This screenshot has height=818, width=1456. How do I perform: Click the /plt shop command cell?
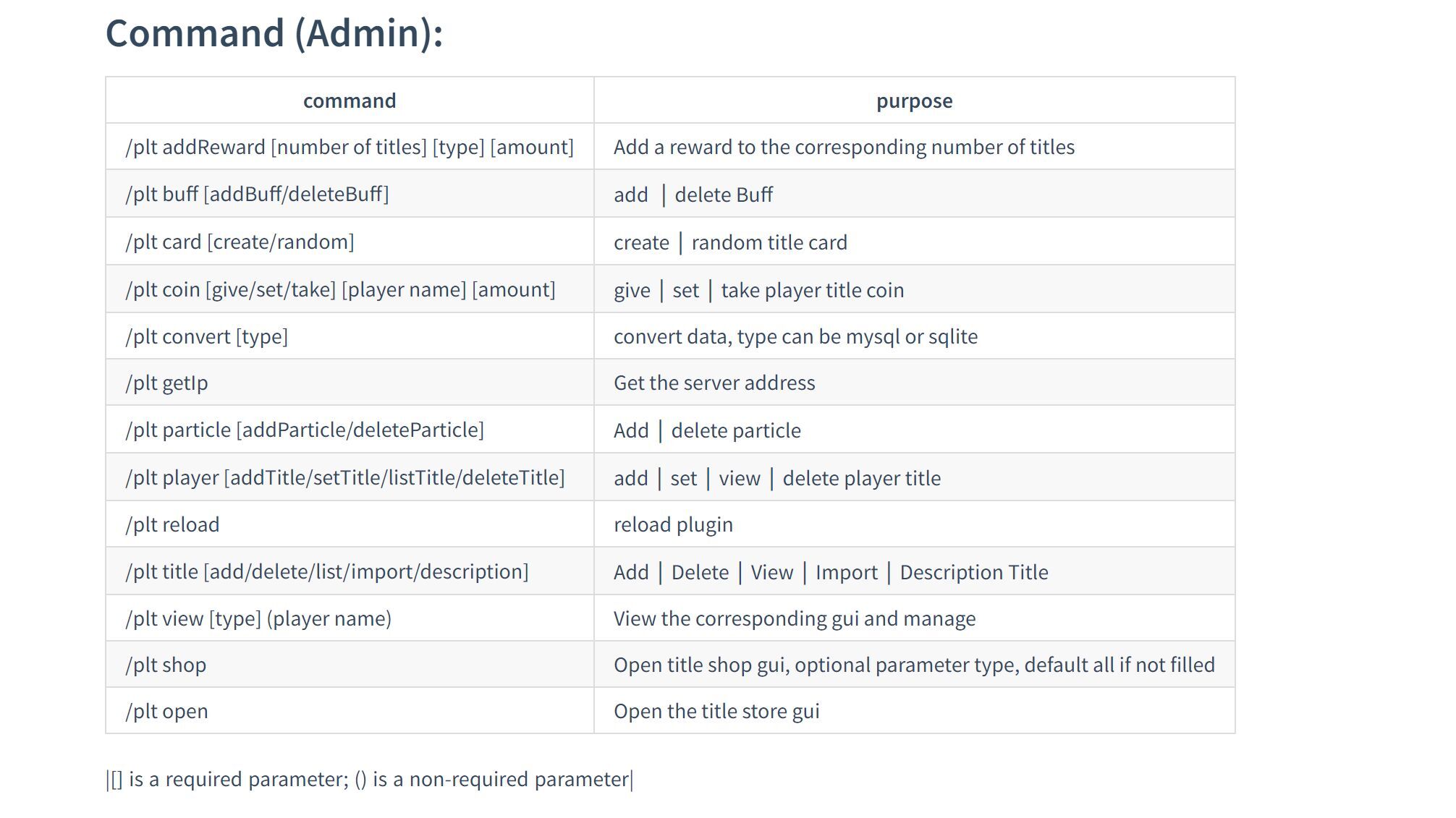click(x=350, y=665)
